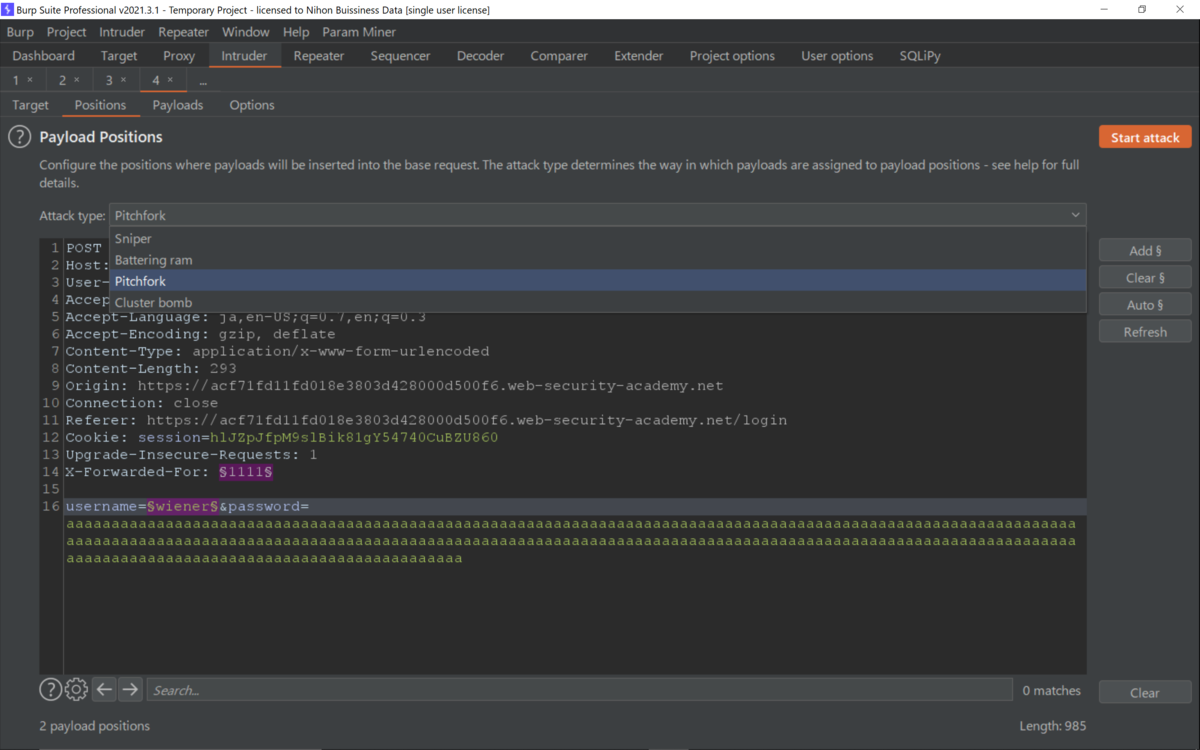Image resolution: width=1200 pixels, height=750 pixels.
Task: Open the Intruder menu
Action: (122, 32)
